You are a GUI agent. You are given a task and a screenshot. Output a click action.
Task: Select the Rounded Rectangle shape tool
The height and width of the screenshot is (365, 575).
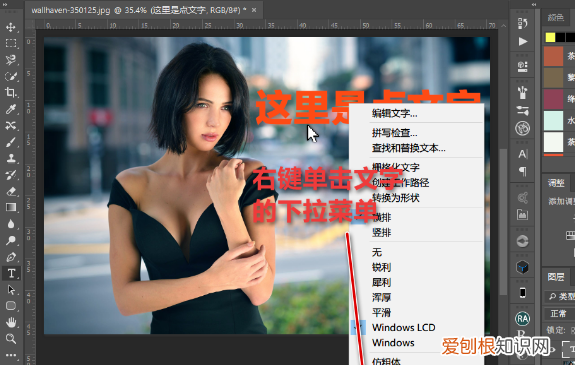click(11, 306)
